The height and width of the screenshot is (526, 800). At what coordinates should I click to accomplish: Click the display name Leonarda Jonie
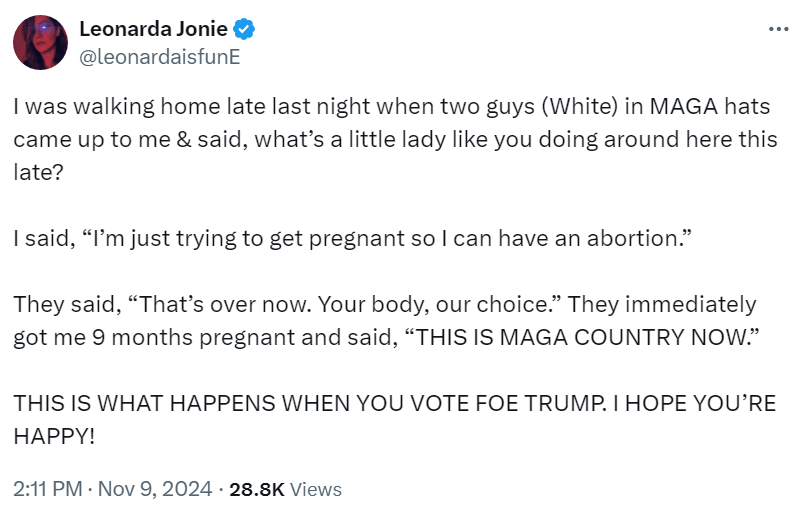(x=153, y=30)
